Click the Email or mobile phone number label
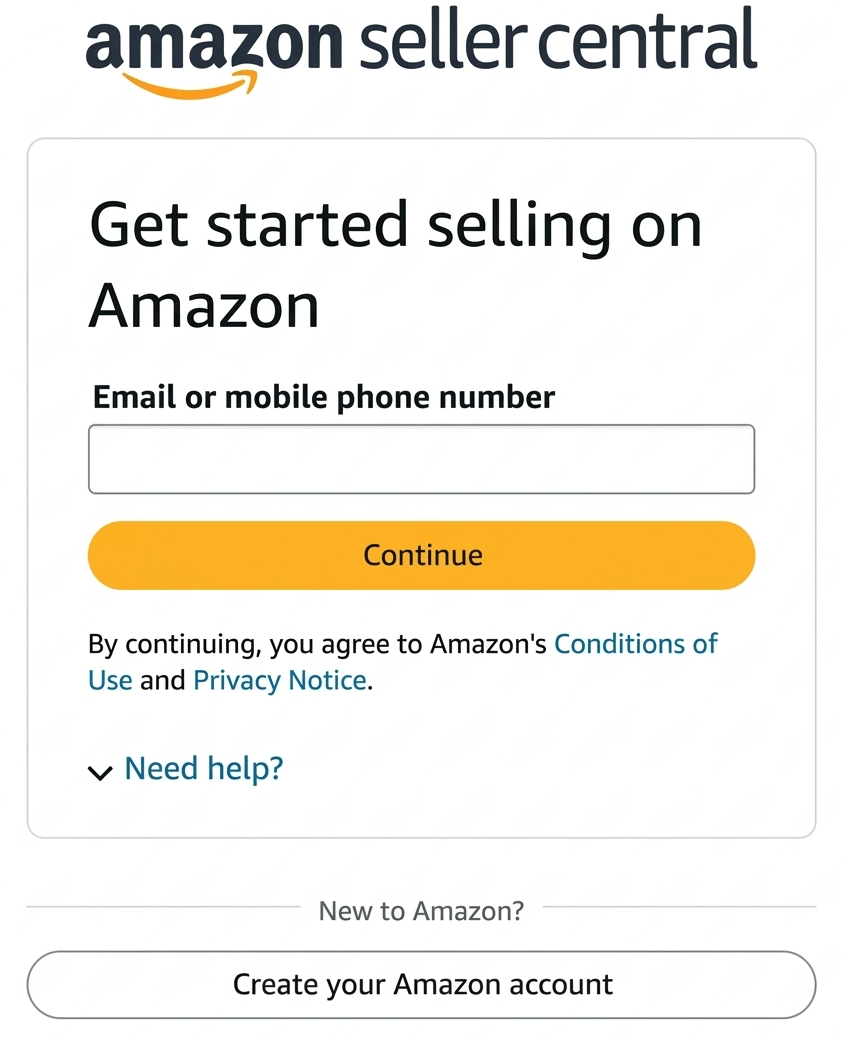The width and height of the screenshot is (845, 1038). click(322, 397)
